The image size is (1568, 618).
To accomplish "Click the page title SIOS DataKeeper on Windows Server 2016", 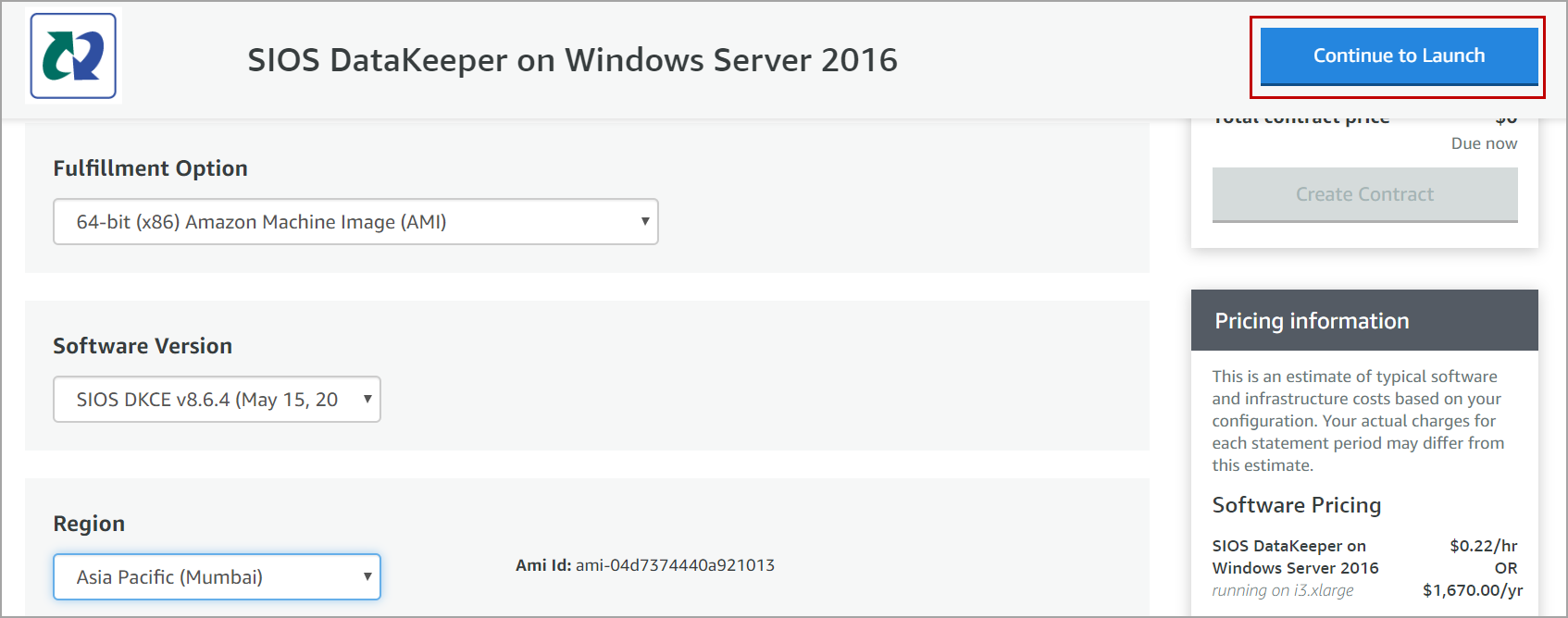I will point(572,60).
